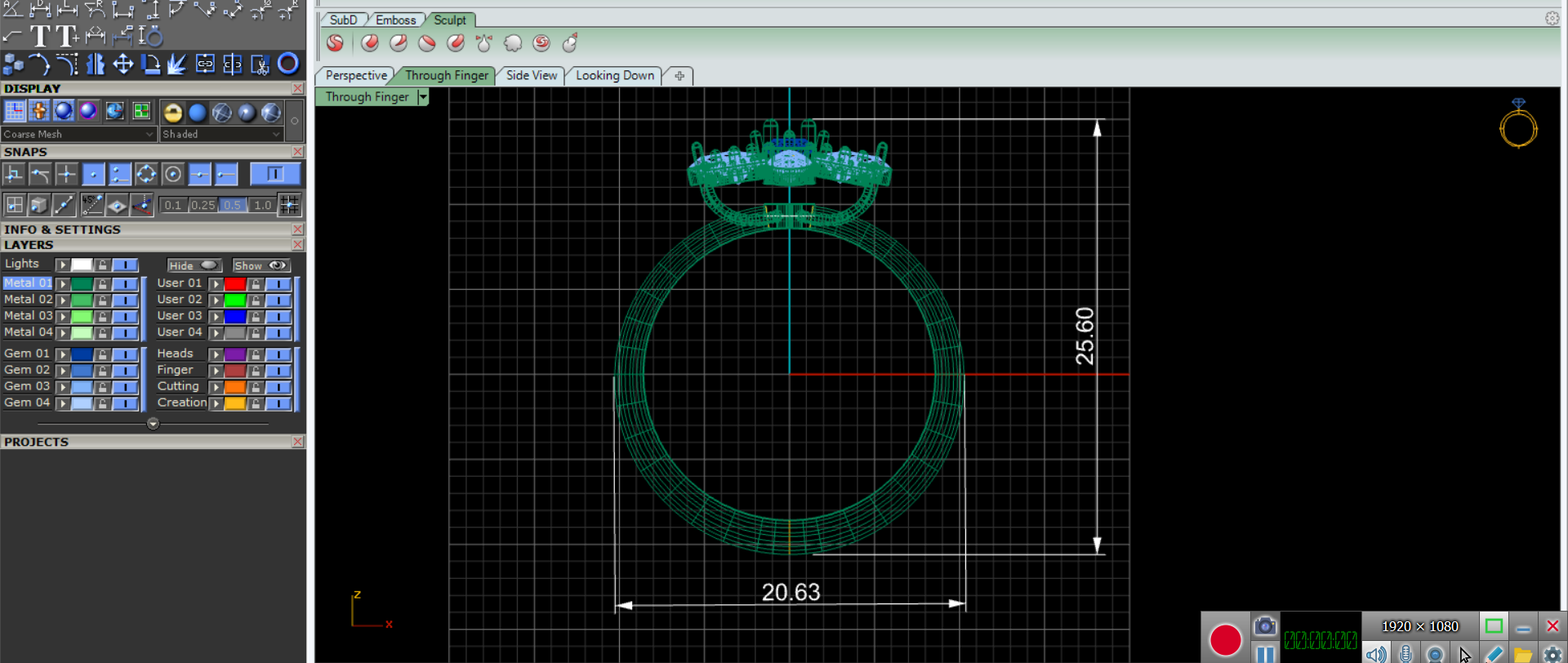Toggle visibility switch for Gem 01 layer

[x=125, y=354]
